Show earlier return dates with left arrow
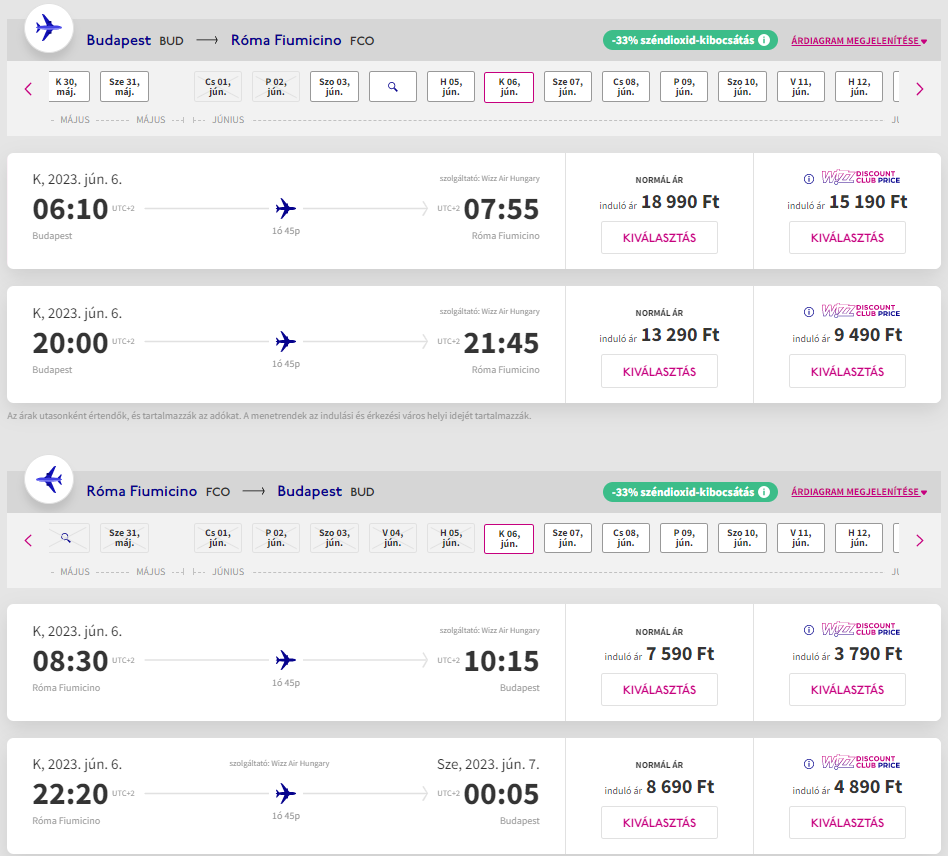 click(x=28, y=540)
